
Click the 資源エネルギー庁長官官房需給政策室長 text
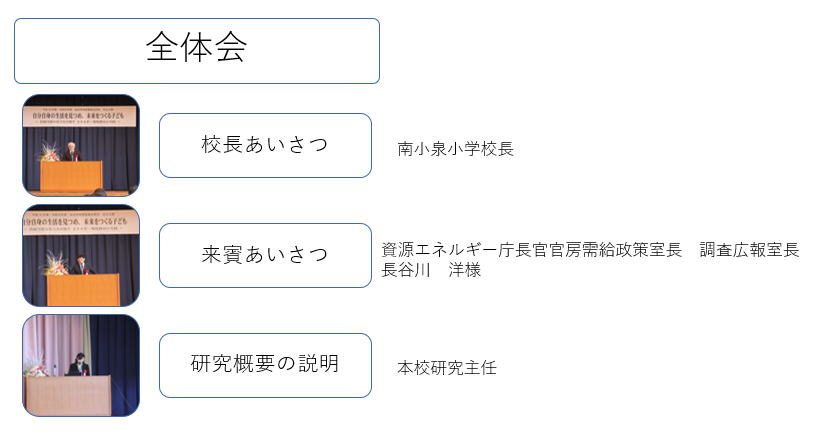[532, 250]
